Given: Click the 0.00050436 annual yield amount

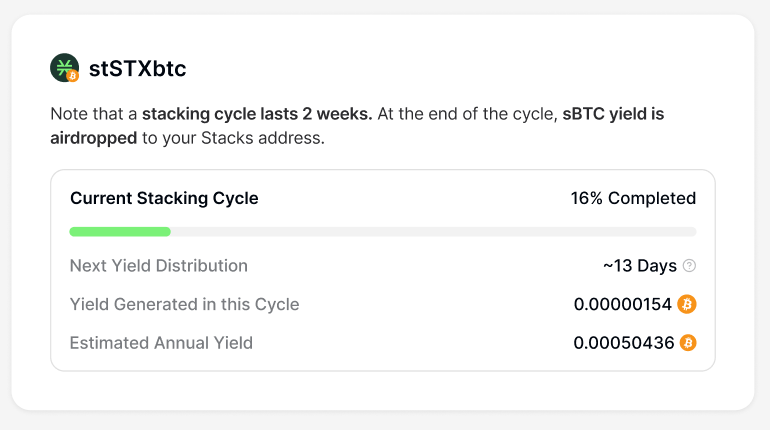Looking at the screenshot, I should (623, 343).
